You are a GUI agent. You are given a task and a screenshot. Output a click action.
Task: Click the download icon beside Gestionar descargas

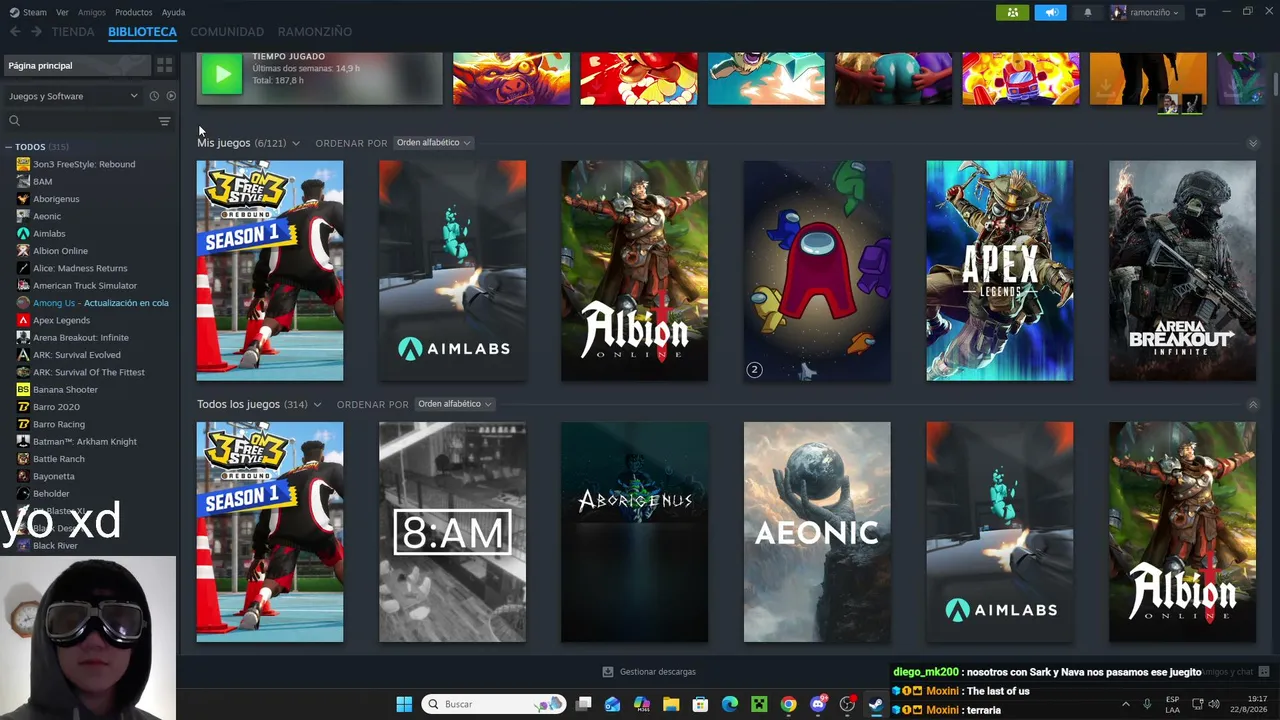click(608, 672)
